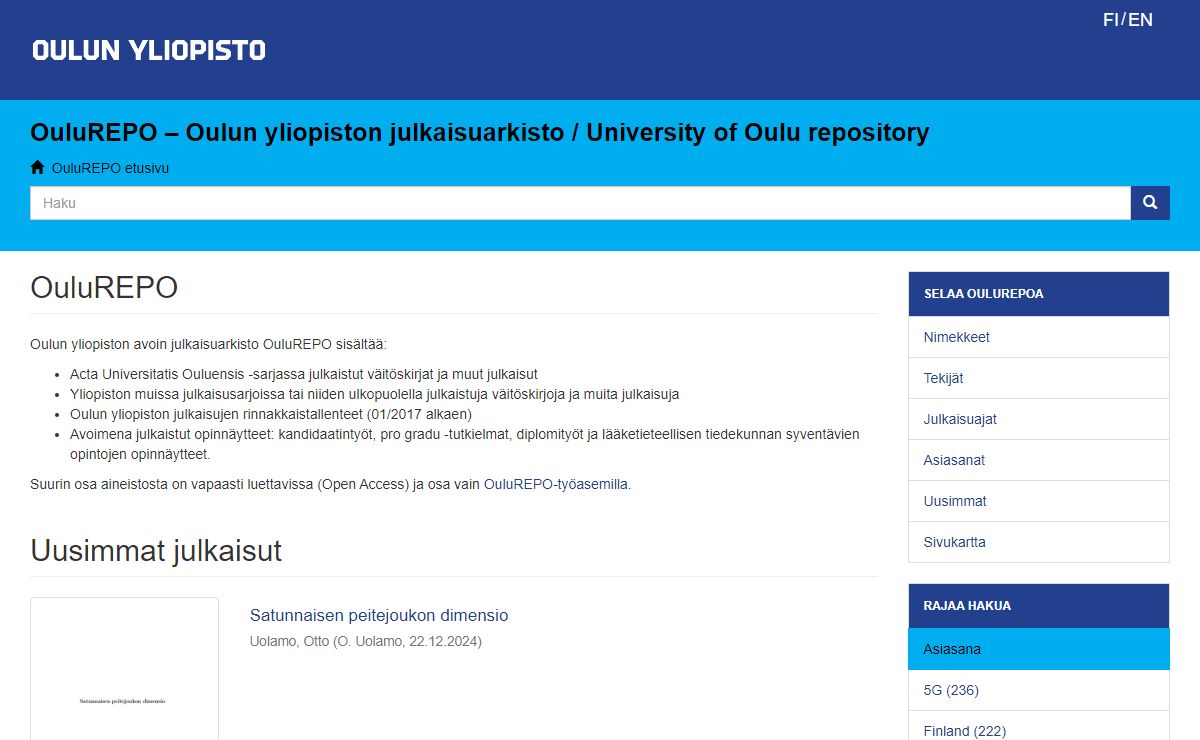
Task: Select the Asiasana filter heading
Action: (1039, 649)
